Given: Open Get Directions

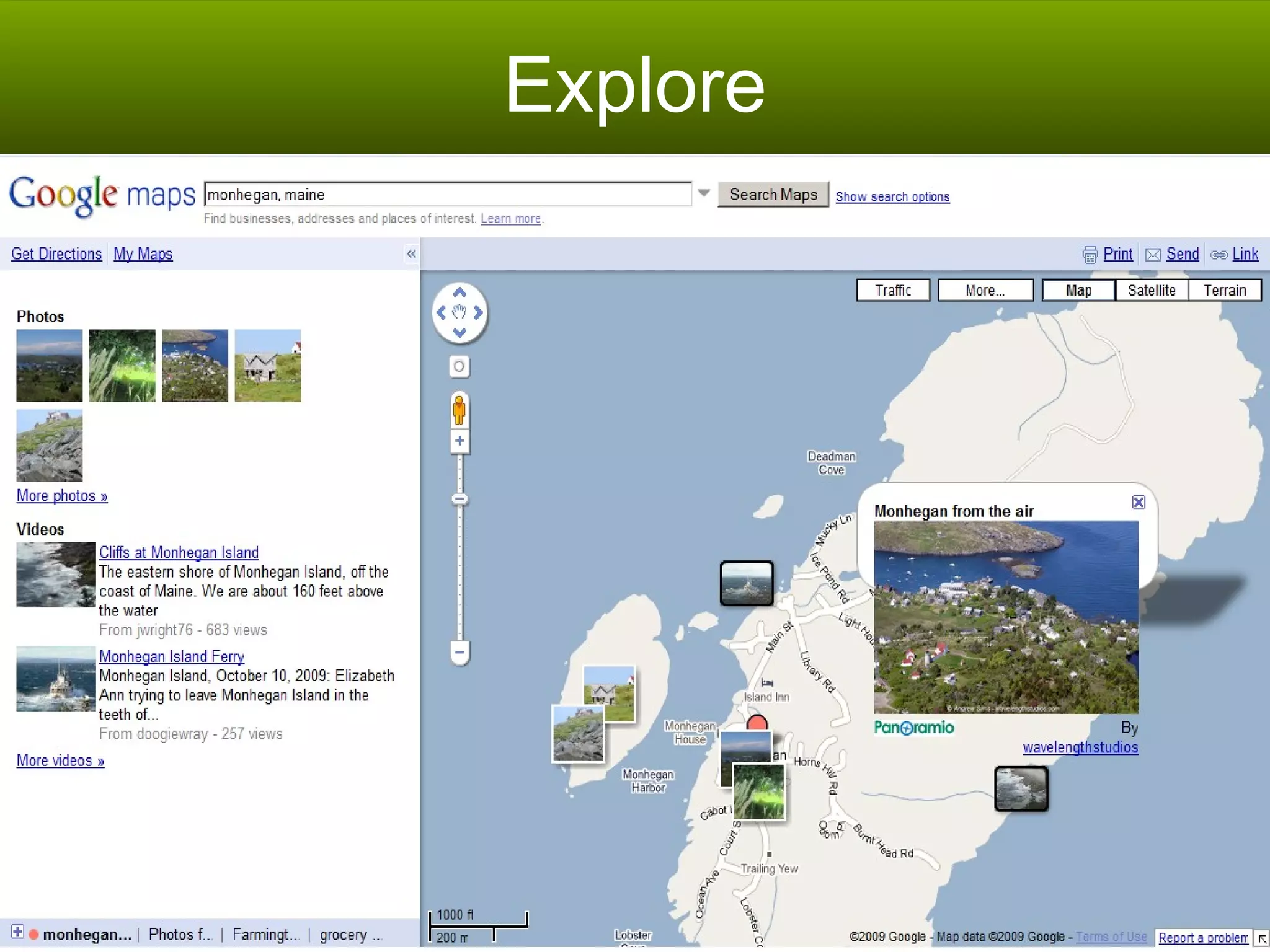Looking at the screenshot, I should tap(56, 254).
